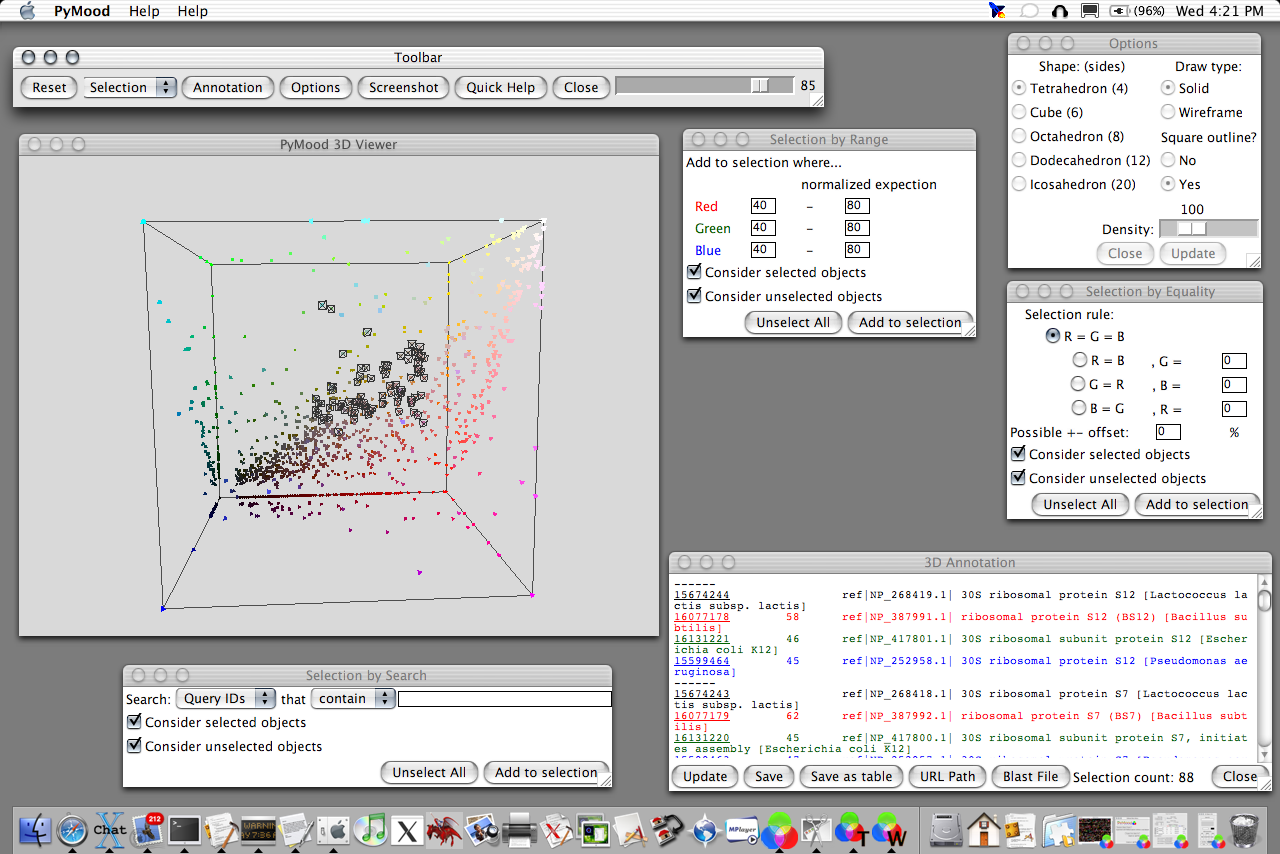The height and width of the screenshot is (854, 1280).
Task: Click the battery status 96% icon
Action: [x=1136, y=11]
